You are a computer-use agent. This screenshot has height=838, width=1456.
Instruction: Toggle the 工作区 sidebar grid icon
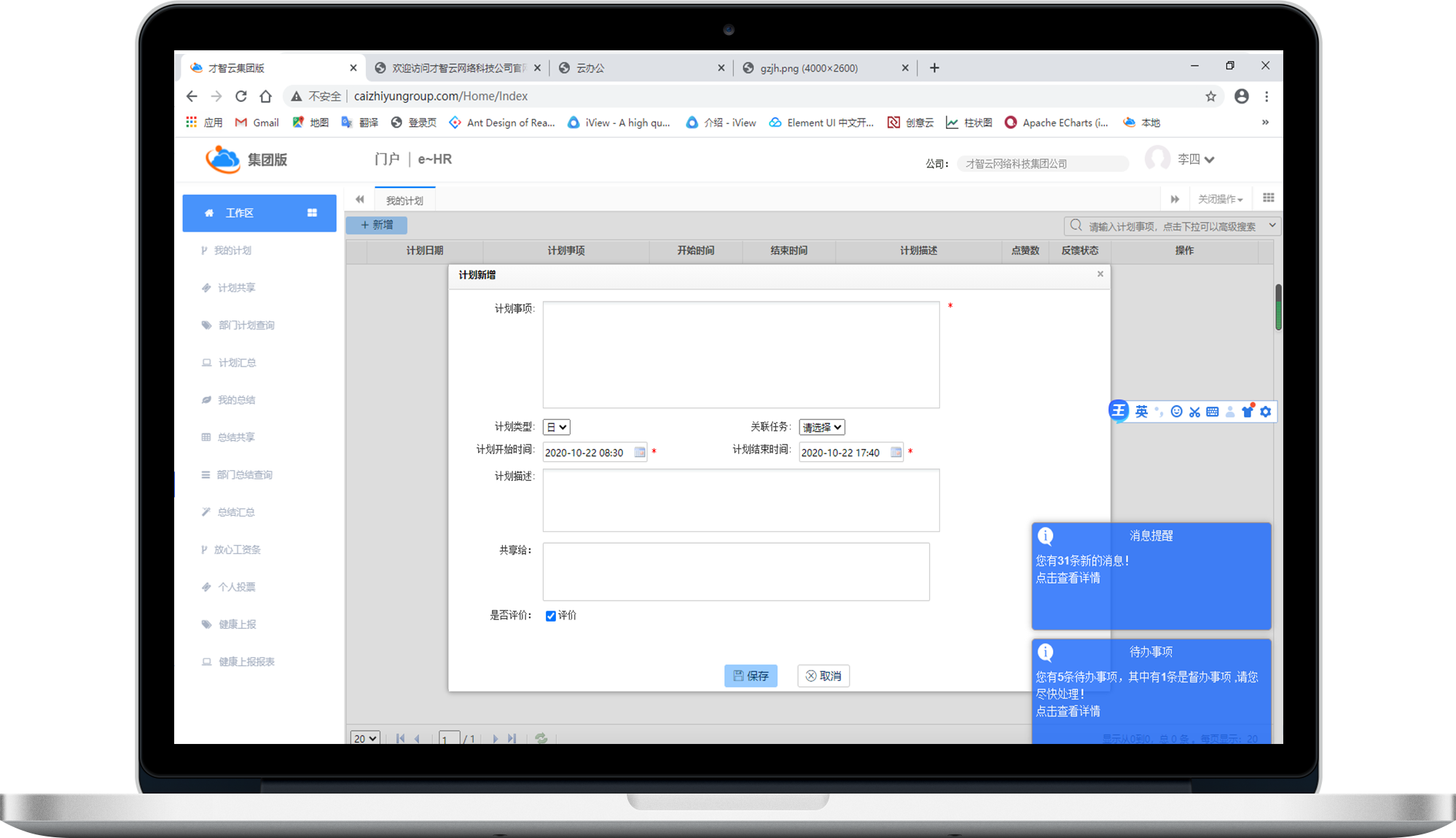click(x=312, y=213)
